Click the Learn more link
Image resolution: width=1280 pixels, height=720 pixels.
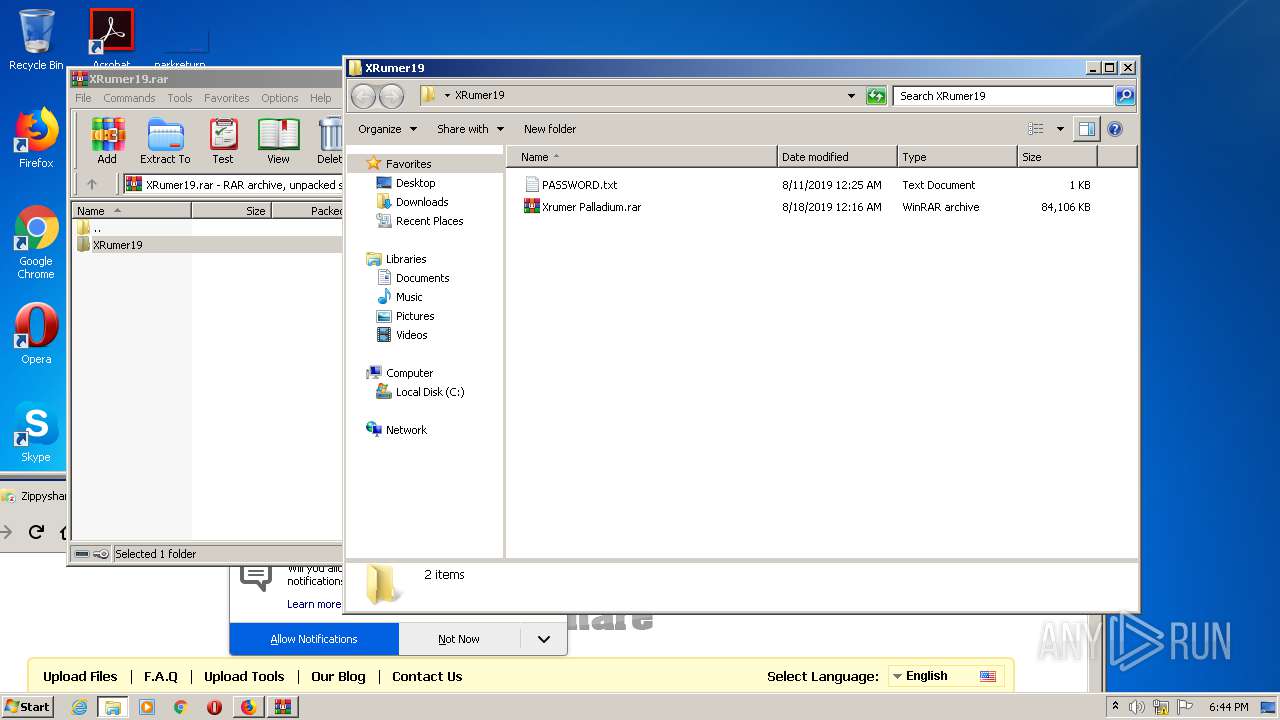pos(314,604)
